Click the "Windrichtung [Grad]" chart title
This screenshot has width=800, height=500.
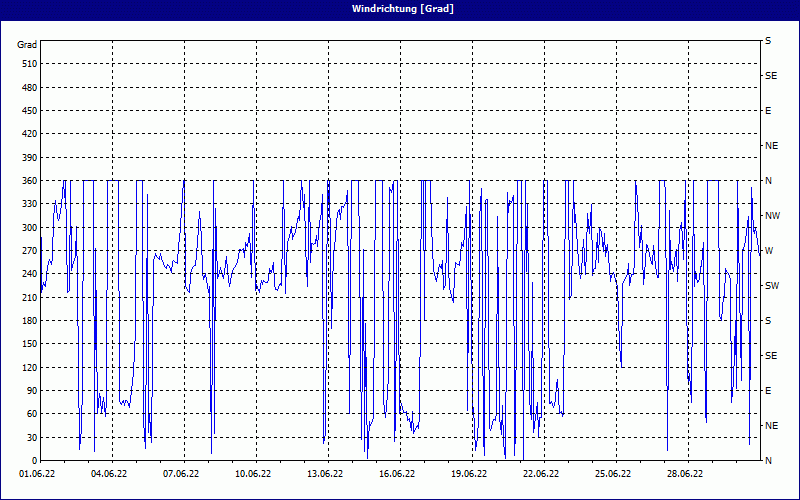coord(402,8)
